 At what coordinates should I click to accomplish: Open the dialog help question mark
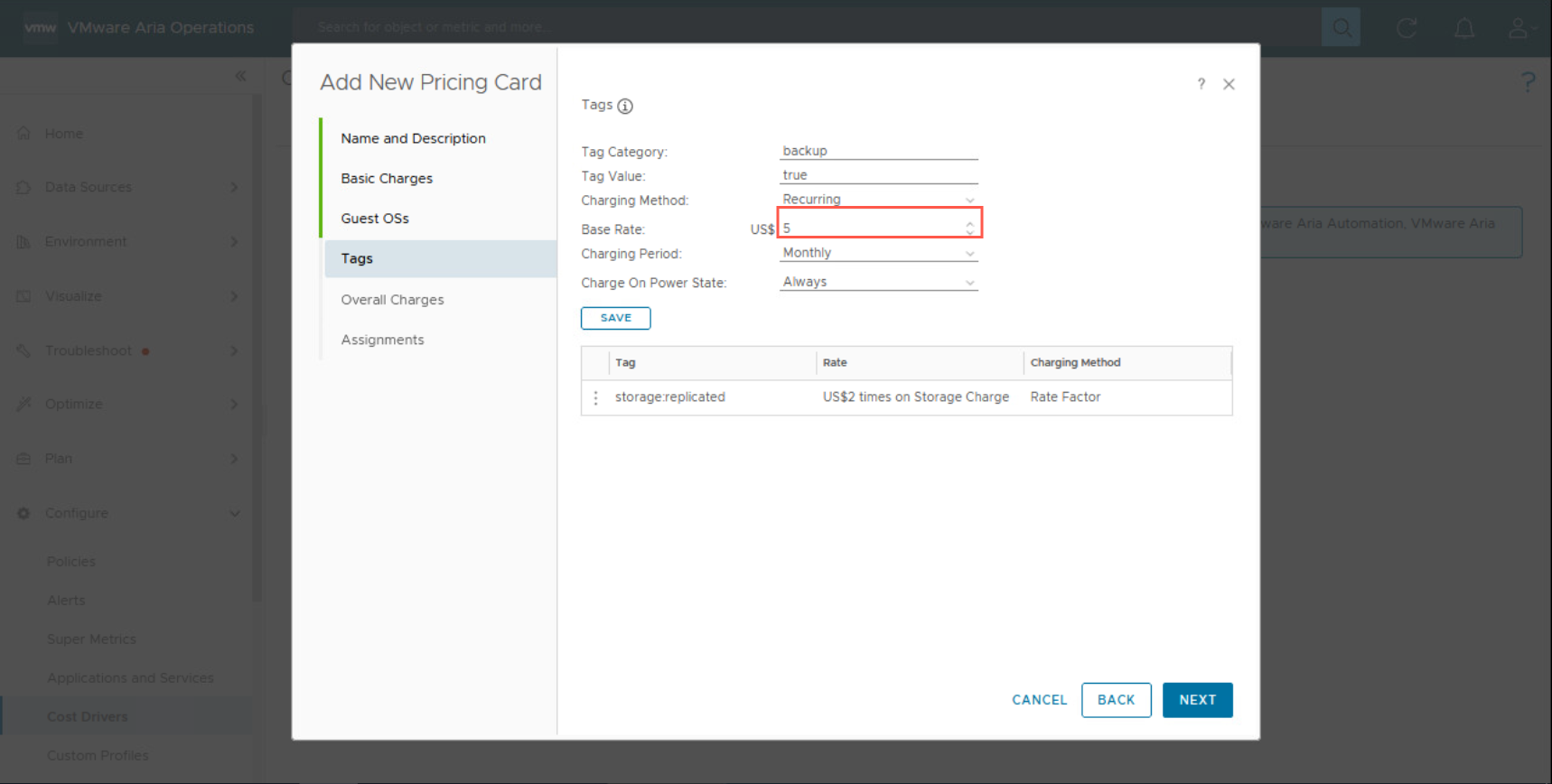click(1201, 84)
